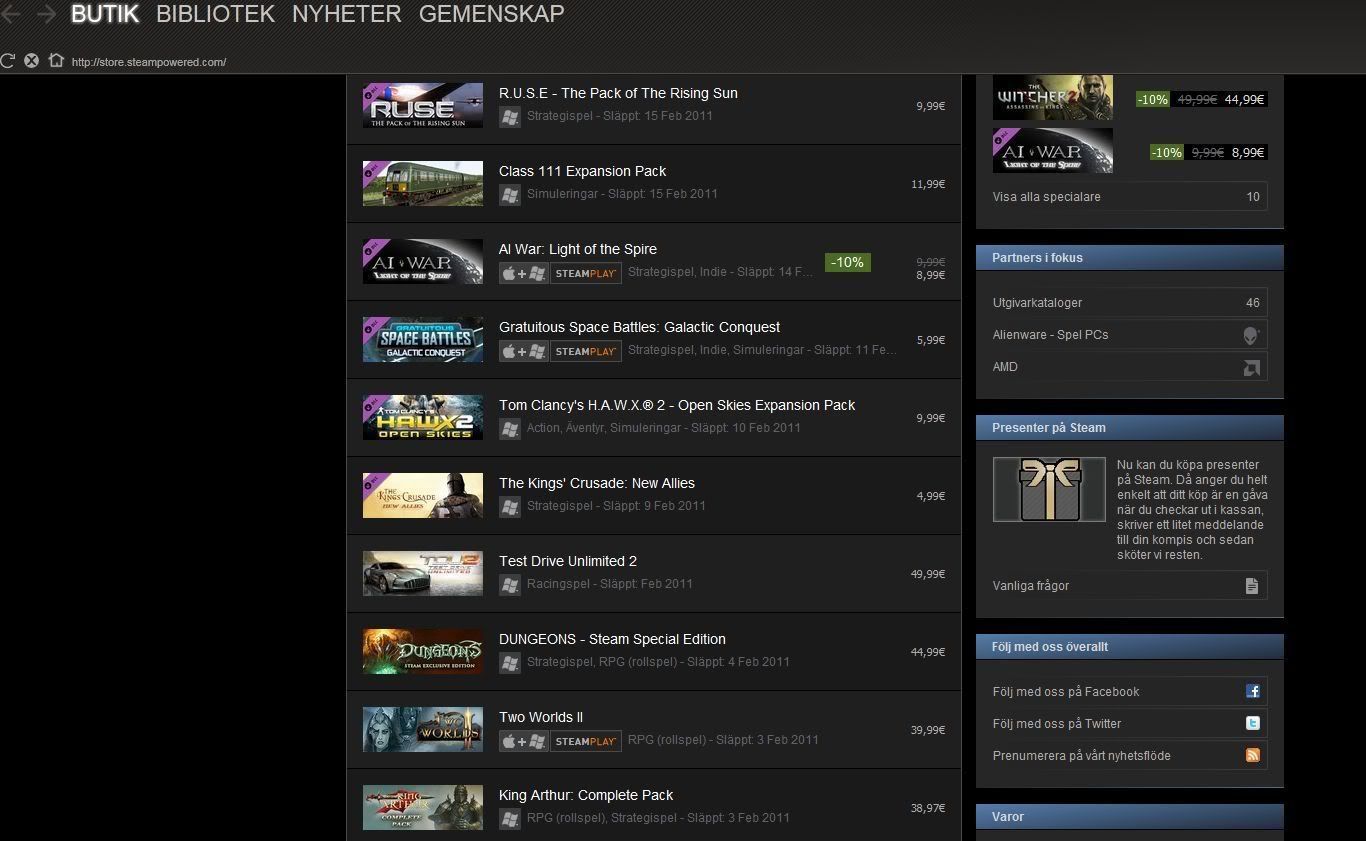Switch to the BIBLIOTEK tab
Screen dimensions: 1366x841
pyautogui.click(x=215, y=14)
